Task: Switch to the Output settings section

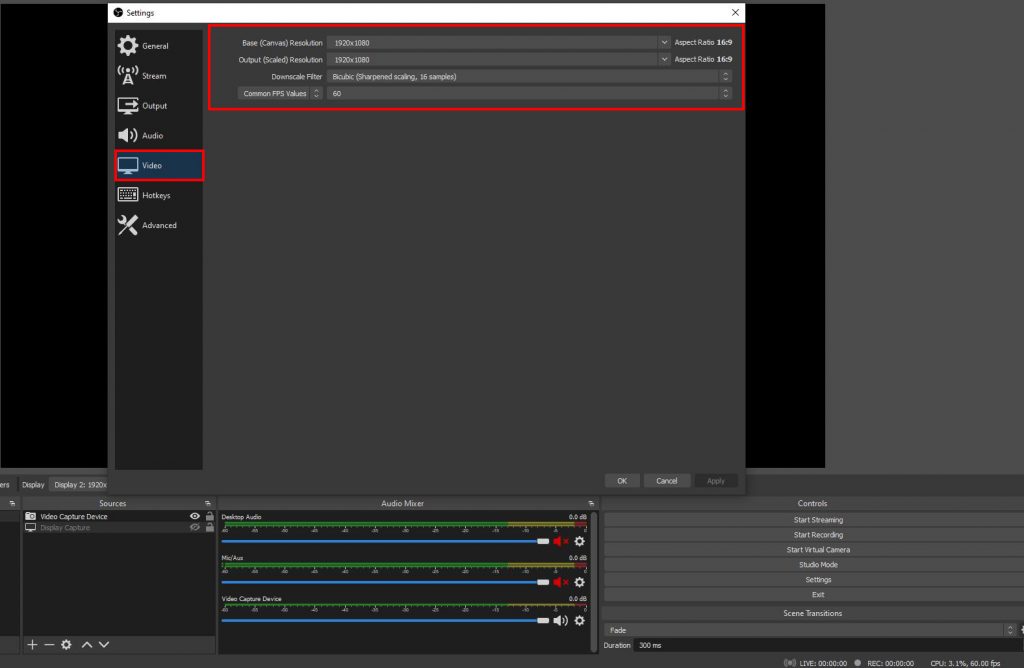Action: 159,106
